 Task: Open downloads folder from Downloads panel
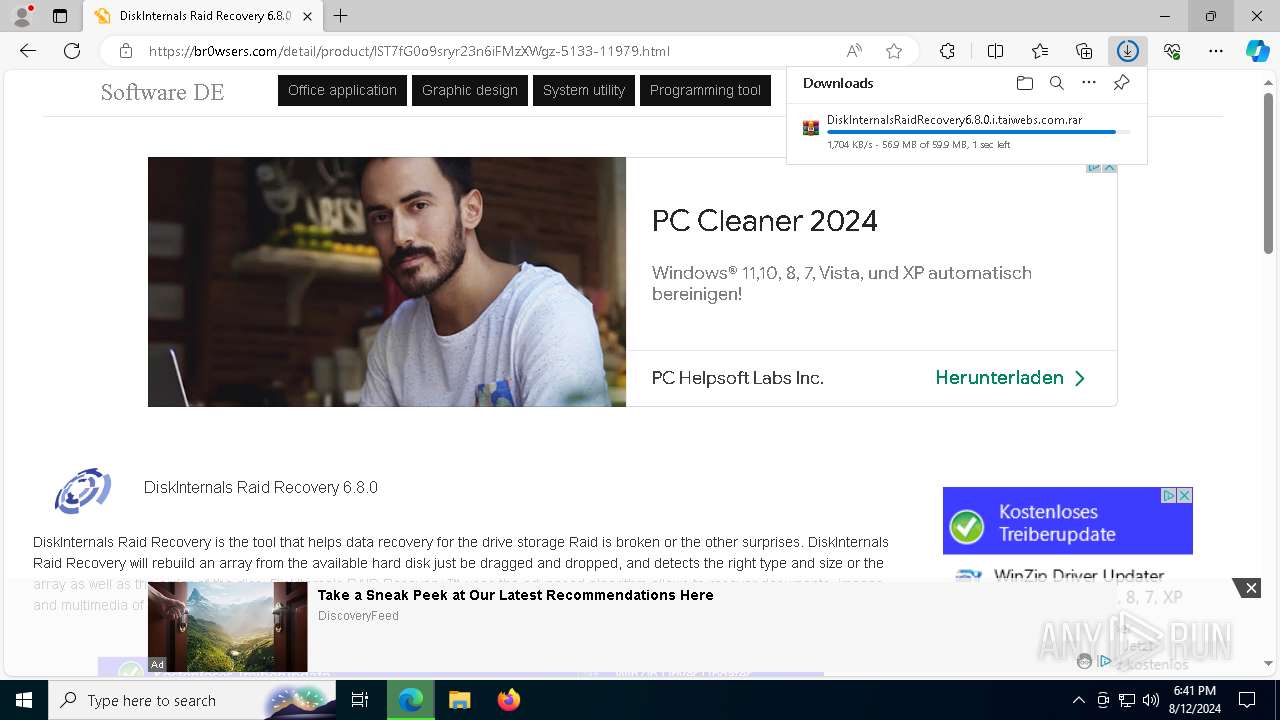(1024, 83)
